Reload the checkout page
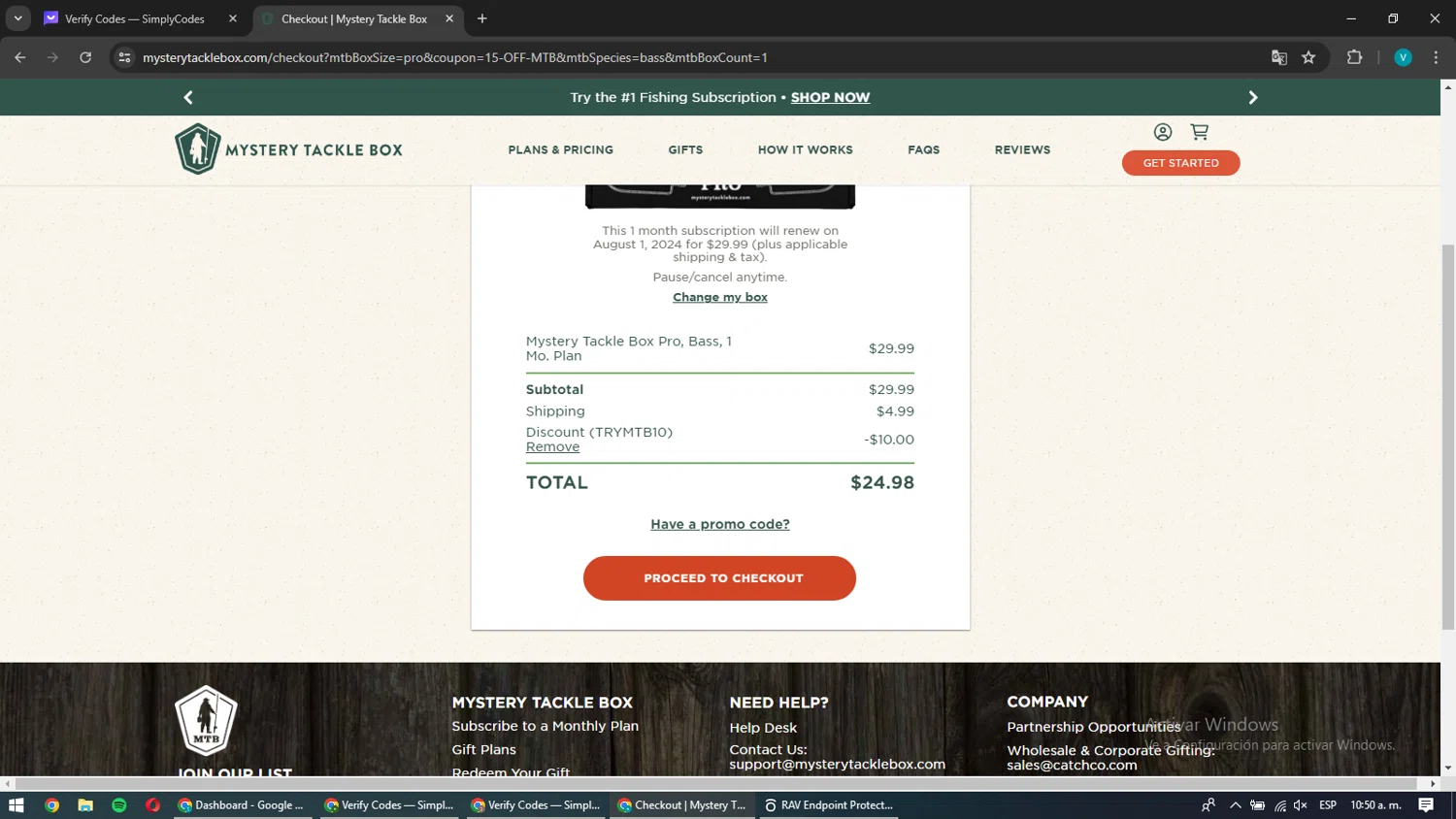This screenshot has height=819, width=1456. pos(85,57)
